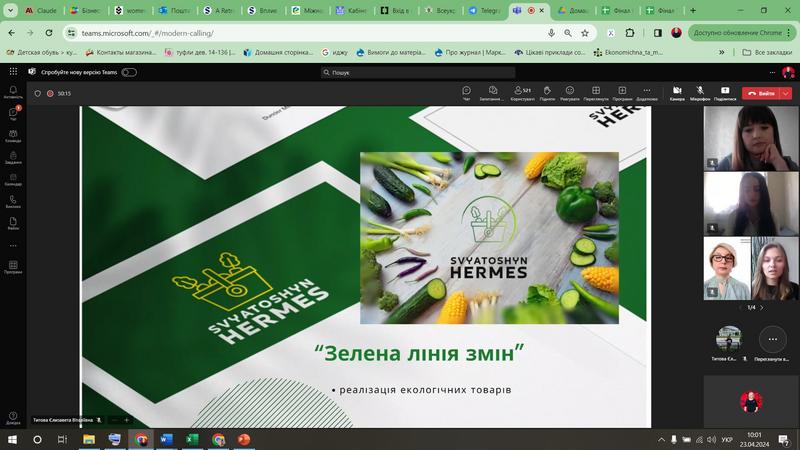Switch to the Claude browser tab
The width and height of the screenshot is (800, 450).
[41, 10]
